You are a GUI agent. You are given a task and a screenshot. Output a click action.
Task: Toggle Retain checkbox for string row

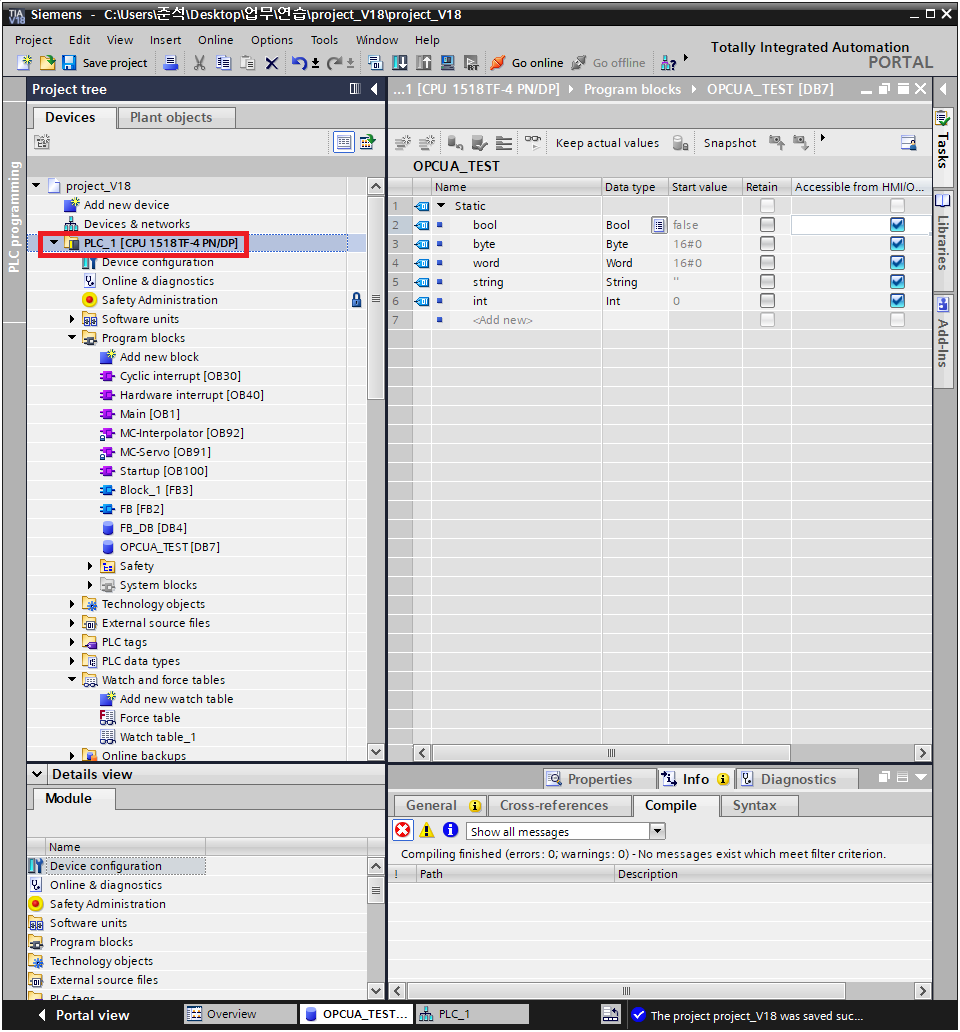[767, 282]
